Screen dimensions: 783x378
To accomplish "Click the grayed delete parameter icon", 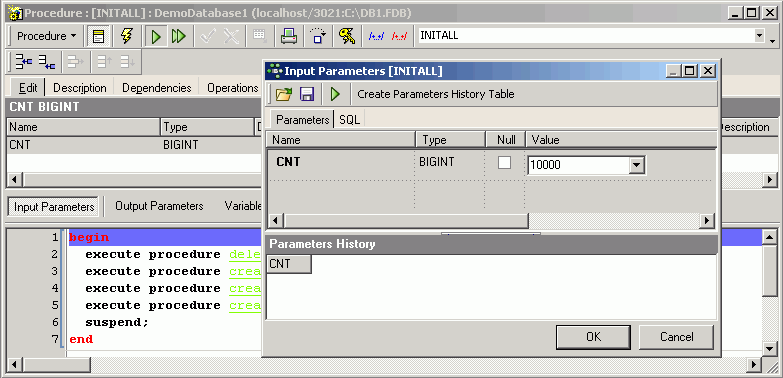I will [75, 62].
